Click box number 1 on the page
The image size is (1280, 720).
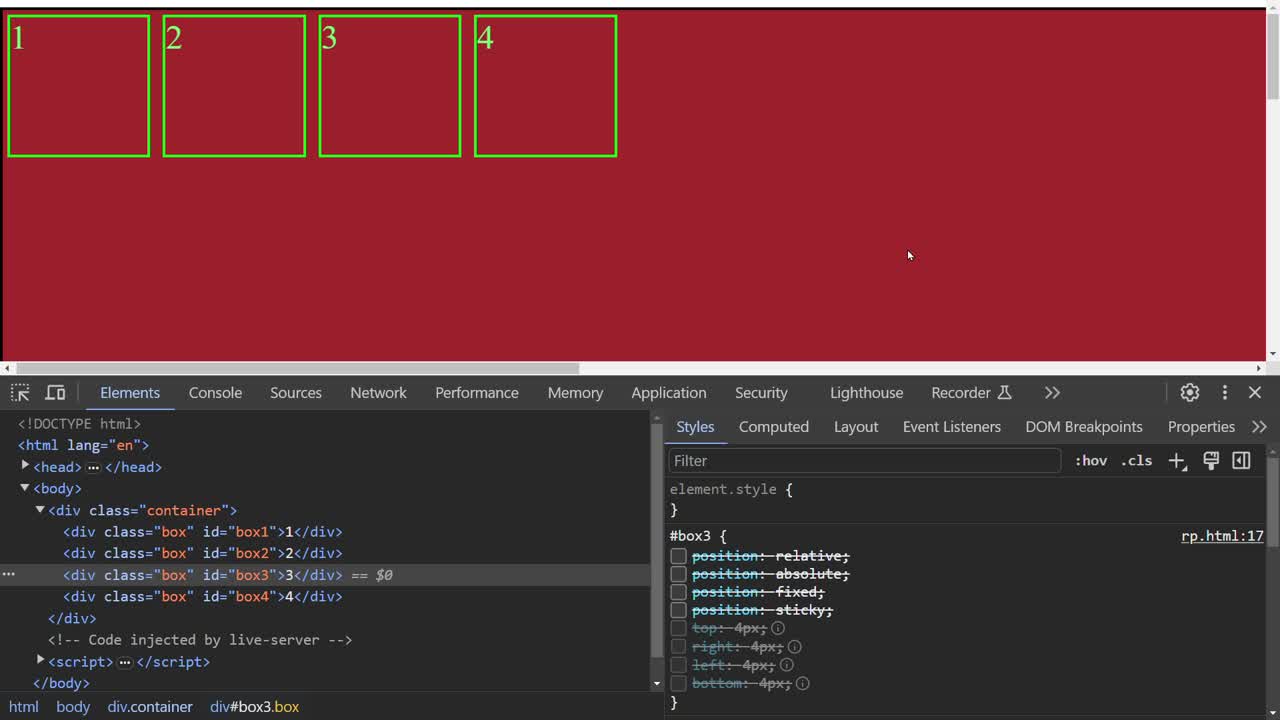coord(79,86)
